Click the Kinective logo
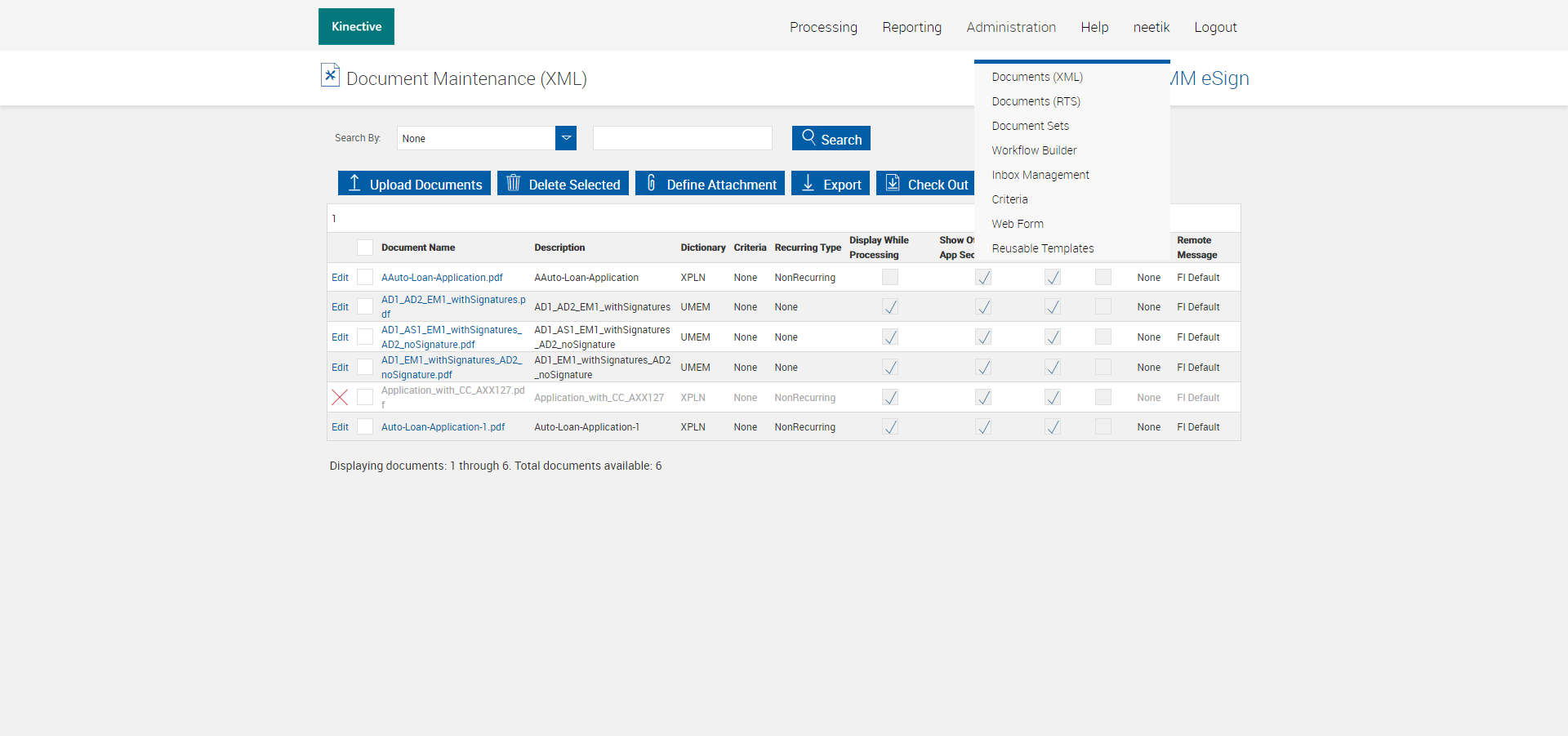 (356, 27)
